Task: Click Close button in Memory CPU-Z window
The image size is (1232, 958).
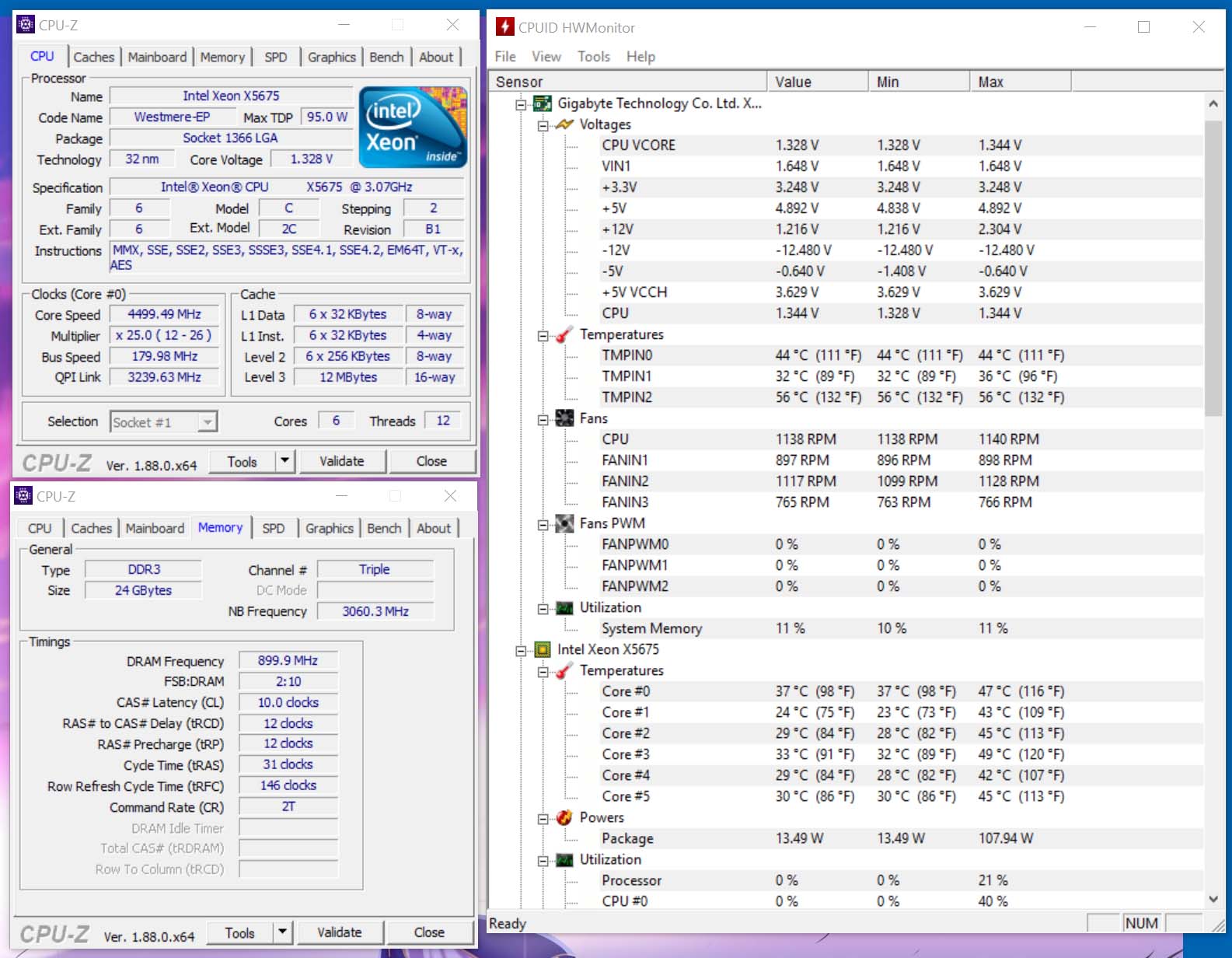Action: [x=429, y=932]
